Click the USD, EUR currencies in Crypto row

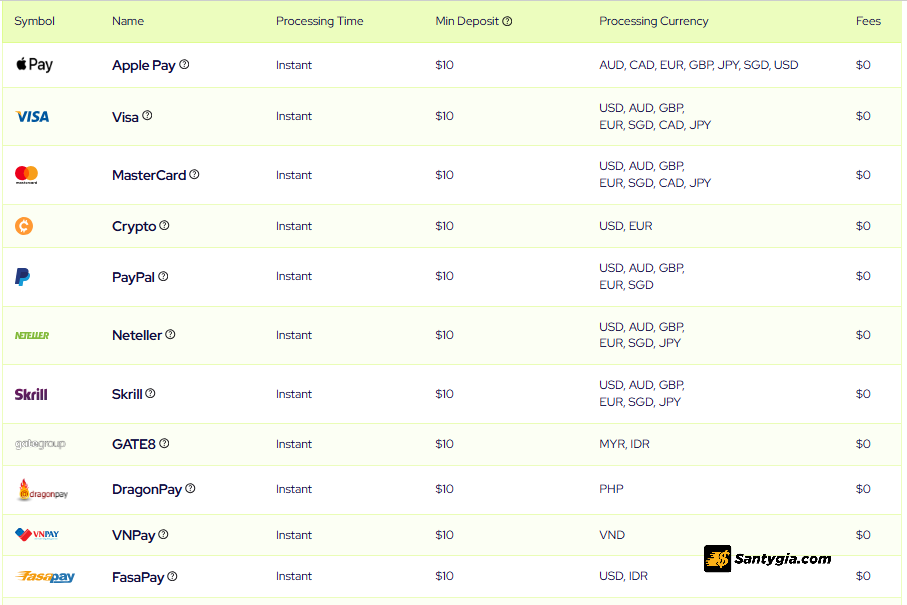(x=626, y=226)
